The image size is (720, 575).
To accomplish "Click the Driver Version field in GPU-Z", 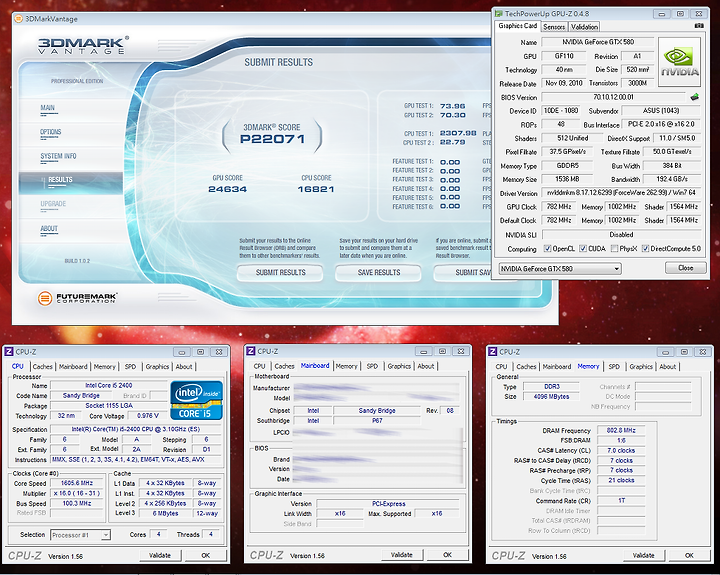I will (x=621, y=193).
